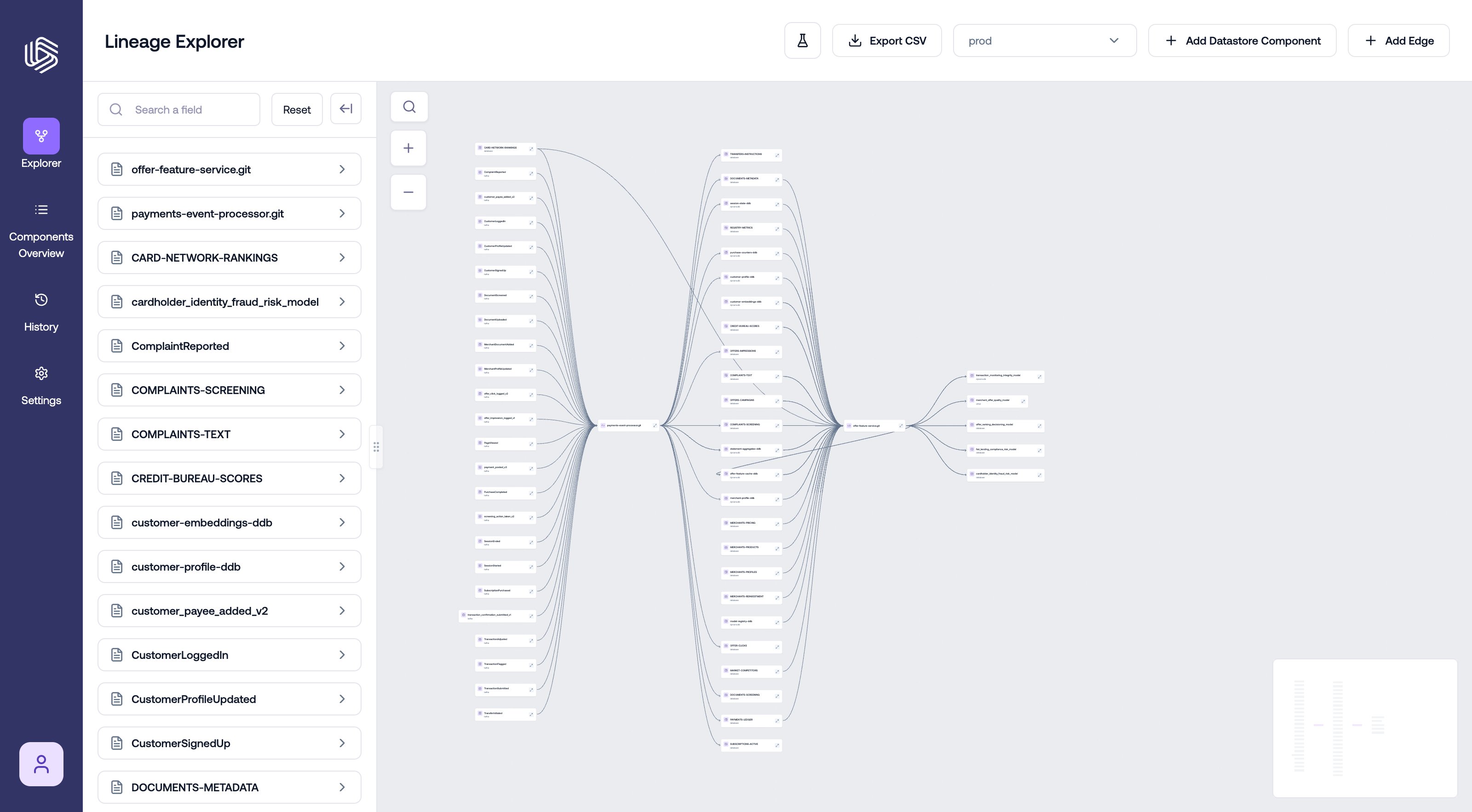Zoom out of the lineage graph
Image resolution: width=1472 pixels, height=812 pixels.
click(x=408, y=193)
